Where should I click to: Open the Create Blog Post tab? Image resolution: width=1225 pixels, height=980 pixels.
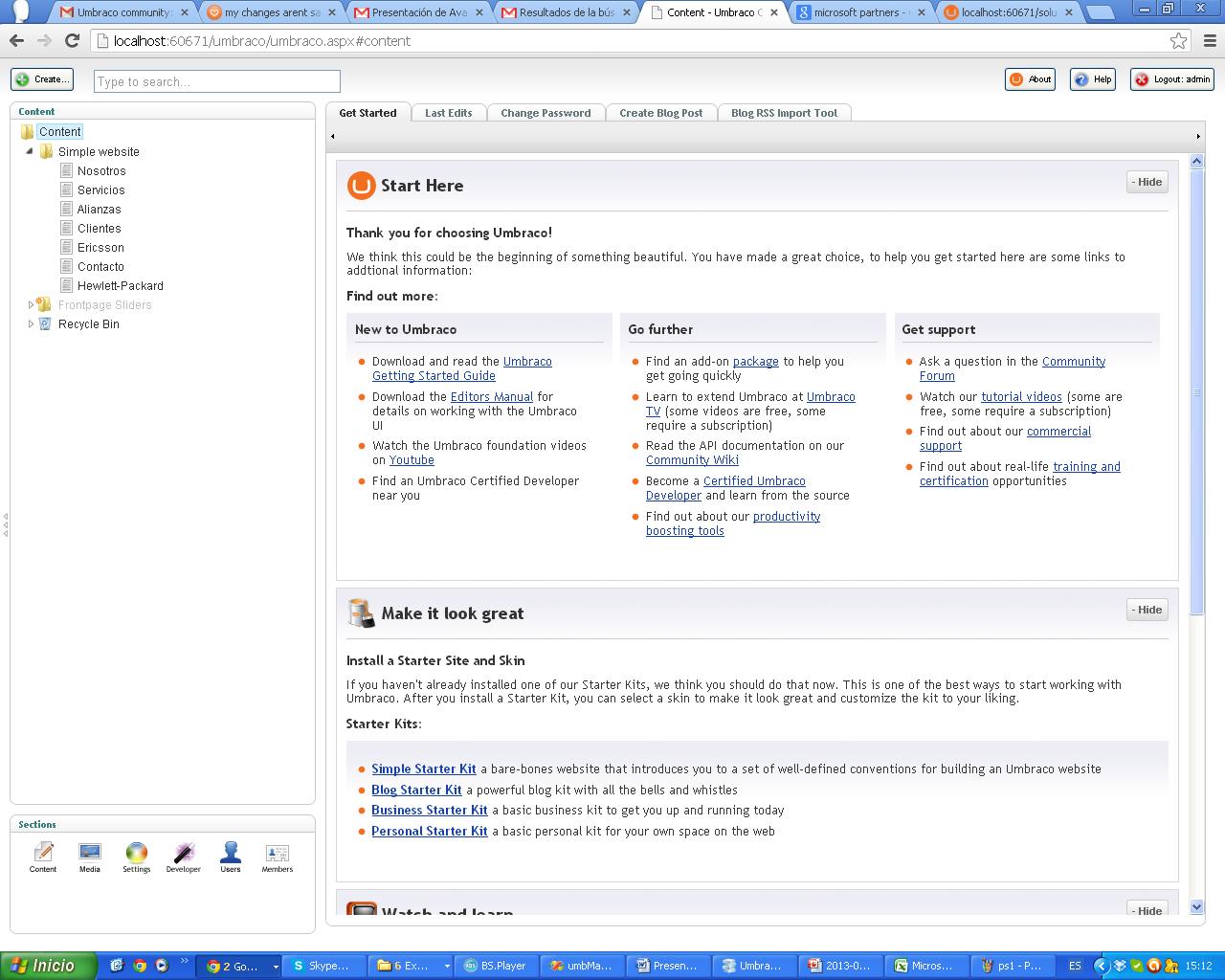pyautogui.click(x=660, y=113)
